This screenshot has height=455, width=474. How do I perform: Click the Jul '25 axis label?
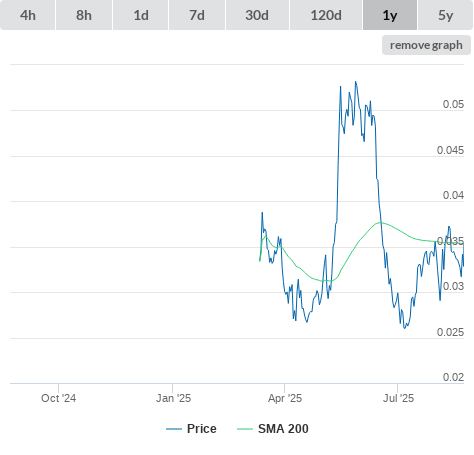click(x=398, y=398)
